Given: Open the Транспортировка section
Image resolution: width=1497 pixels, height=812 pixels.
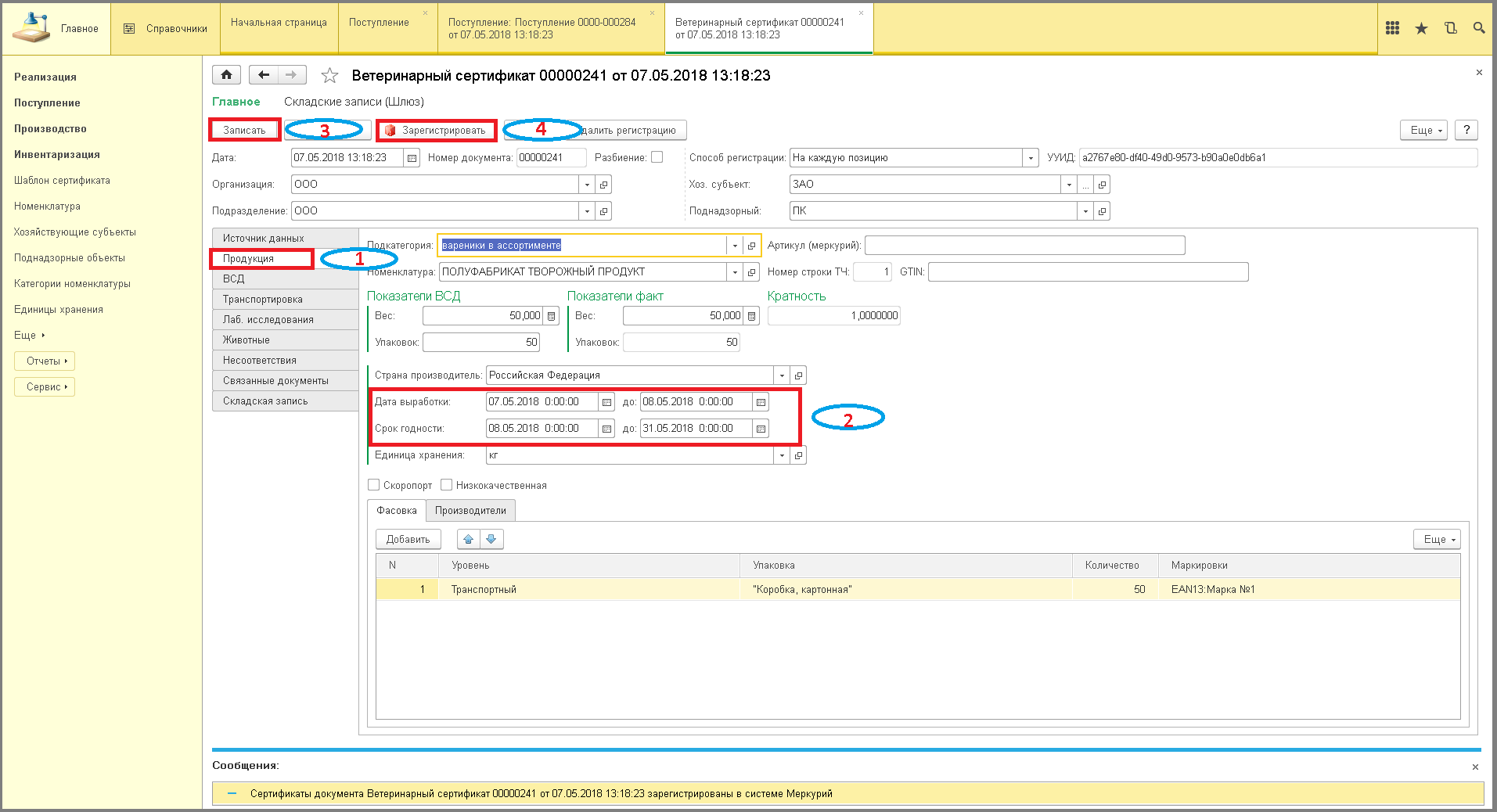Looking at the screenshot, I should coord(263,300).
